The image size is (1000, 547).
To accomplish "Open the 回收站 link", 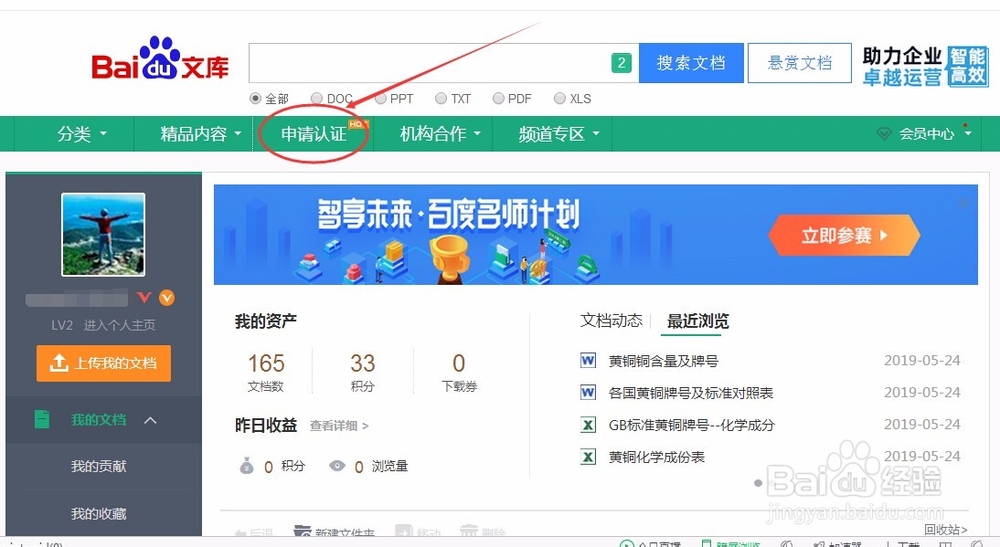I will coord(946,529).
